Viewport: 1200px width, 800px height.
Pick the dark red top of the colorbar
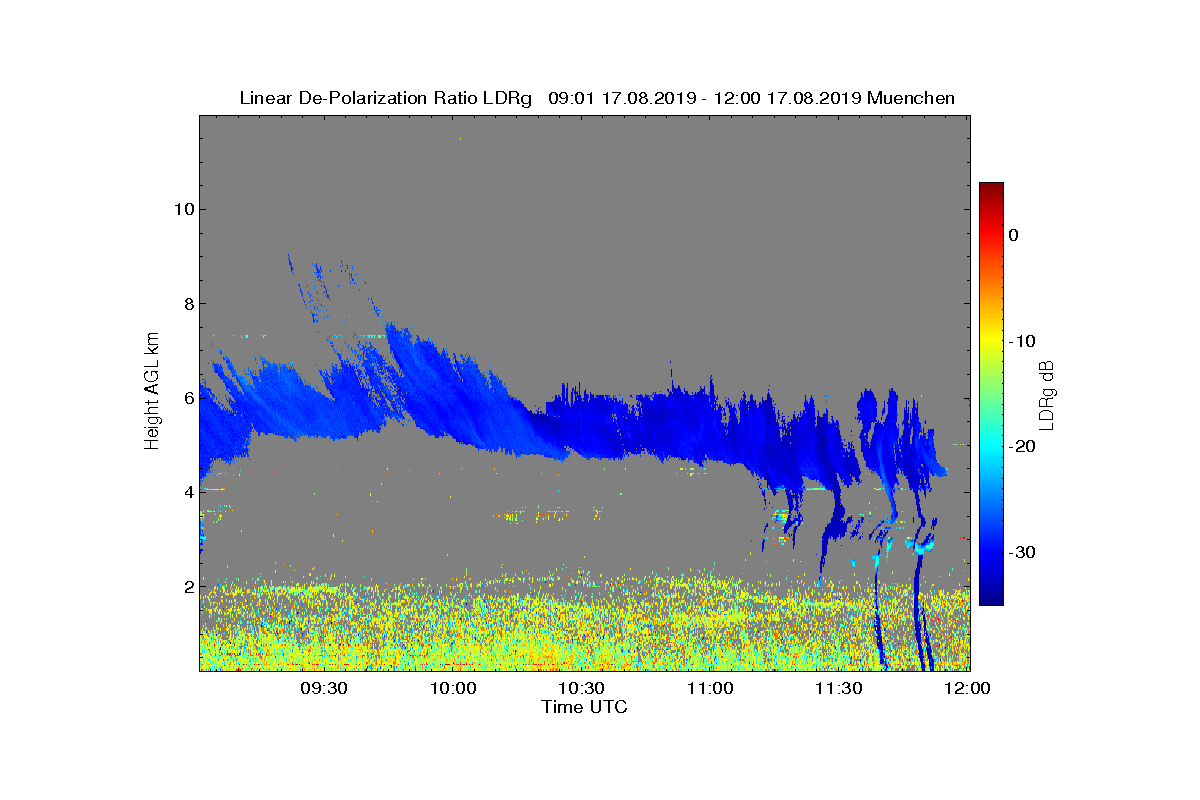pos(991,189)
